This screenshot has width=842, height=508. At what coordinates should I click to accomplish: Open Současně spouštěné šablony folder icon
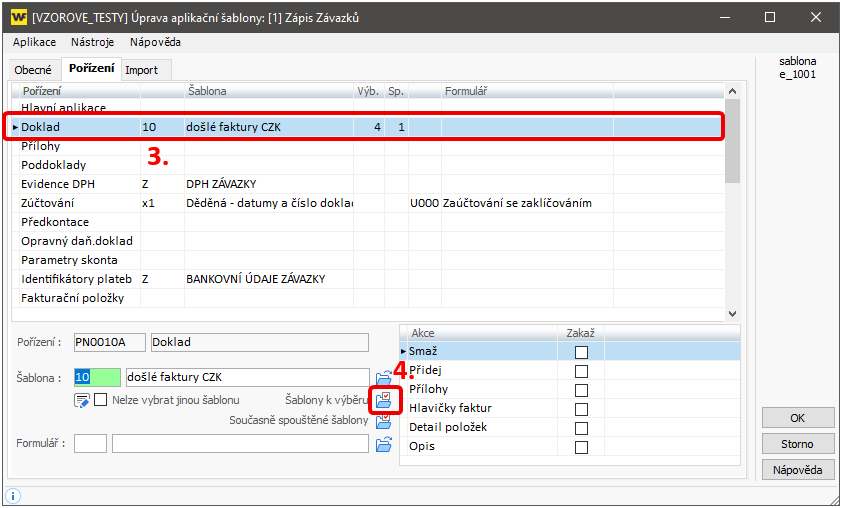point(383,421)
